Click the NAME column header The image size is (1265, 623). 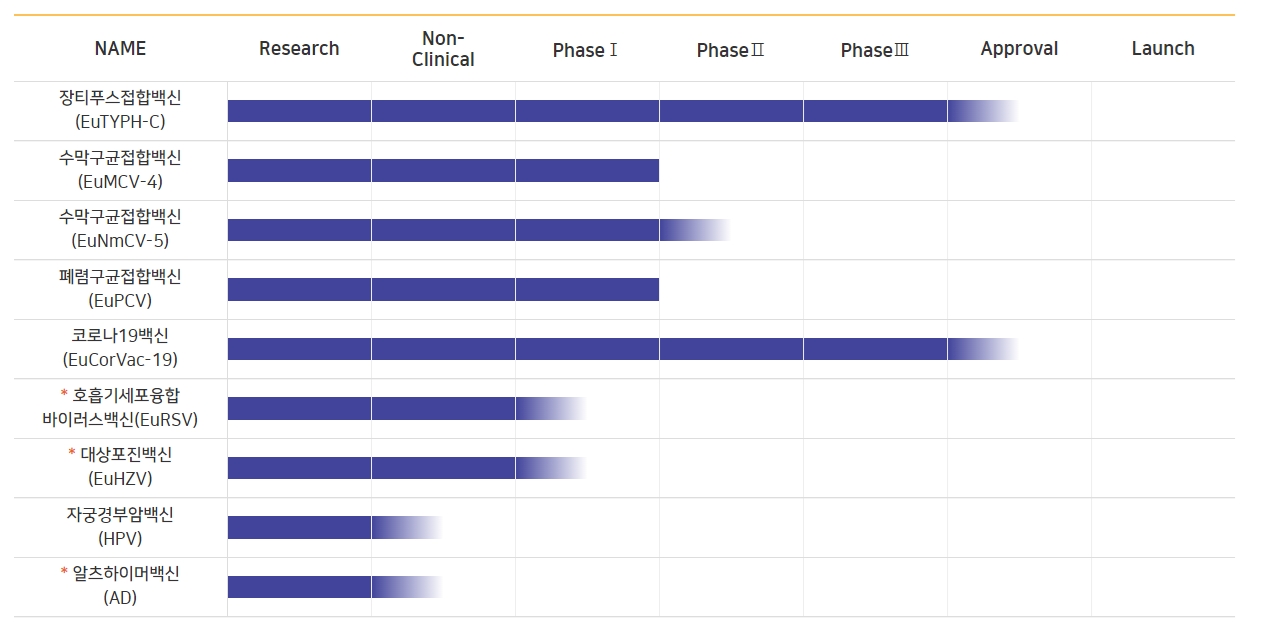pos(120,48)
